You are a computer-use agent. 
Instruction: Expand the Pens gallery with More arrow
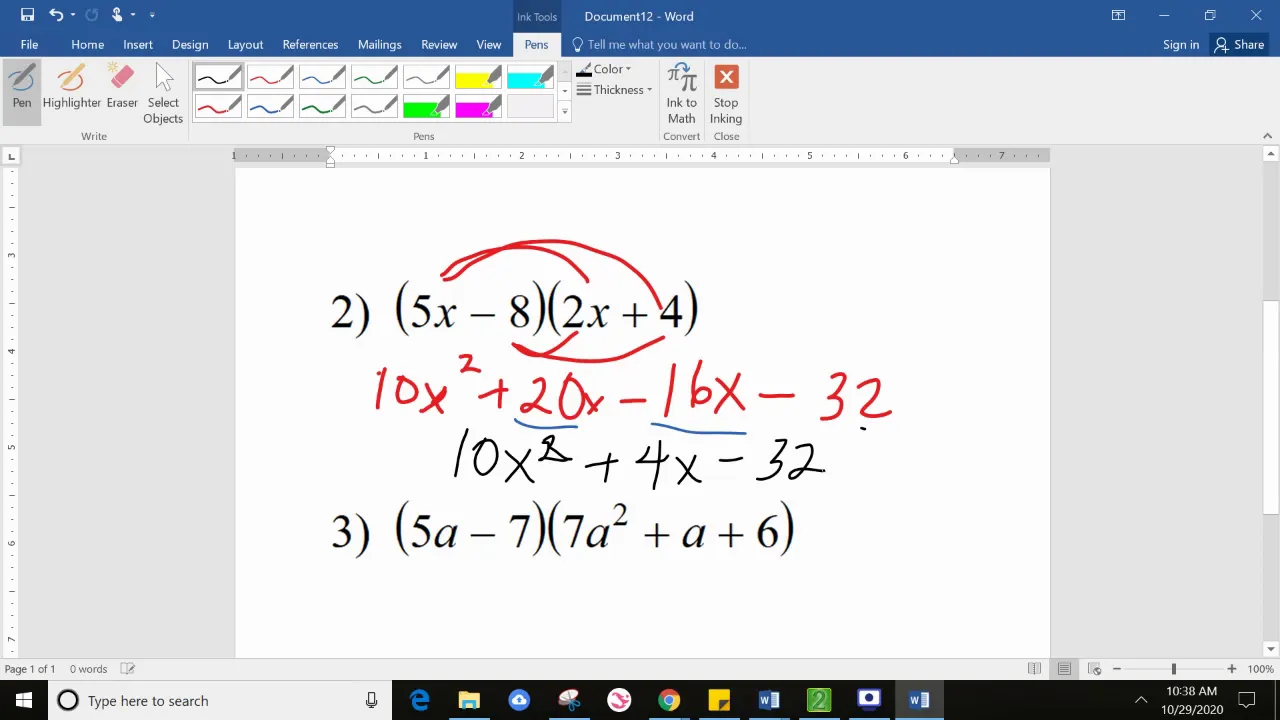point(565,112)
